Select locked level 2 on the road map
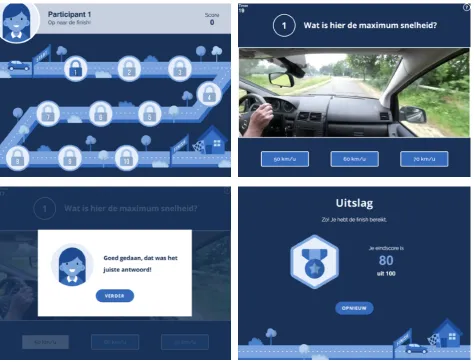Viewport: 474px width, 362px height. 129,69
